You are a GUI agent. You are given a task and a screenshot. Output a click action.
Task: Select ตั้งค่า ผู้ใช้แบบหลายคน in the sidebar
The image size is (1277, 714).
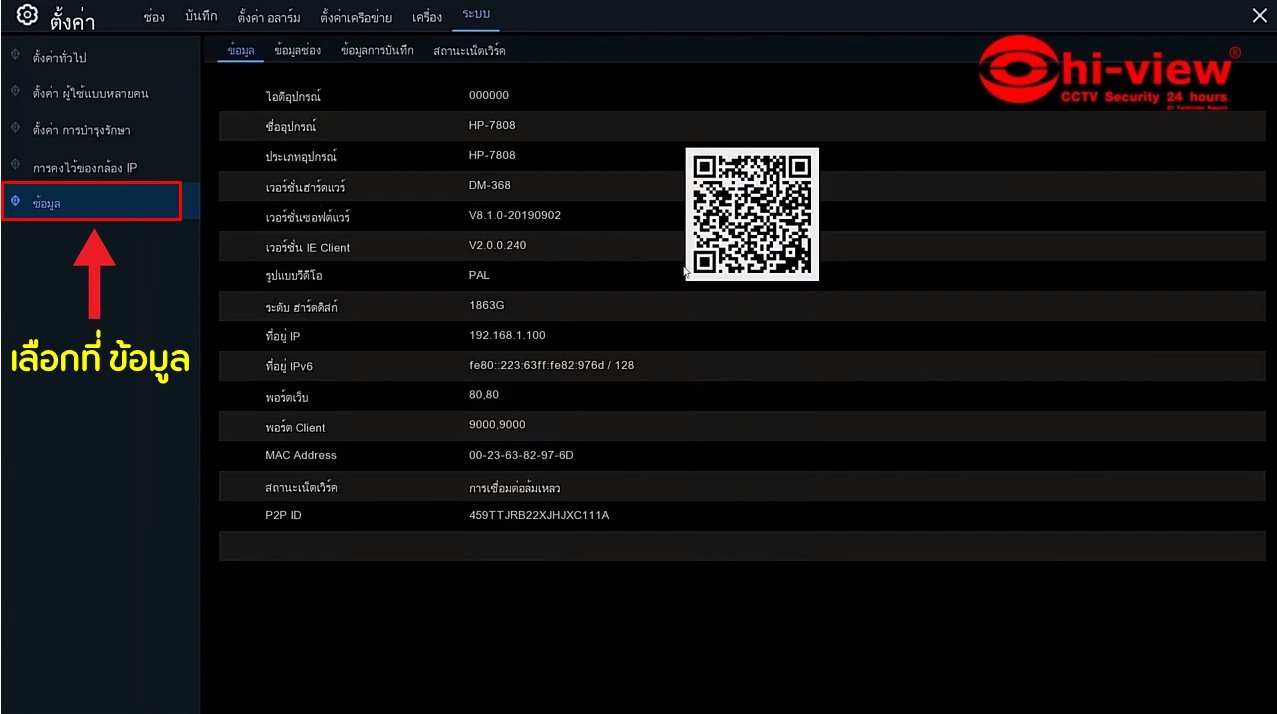90,93
